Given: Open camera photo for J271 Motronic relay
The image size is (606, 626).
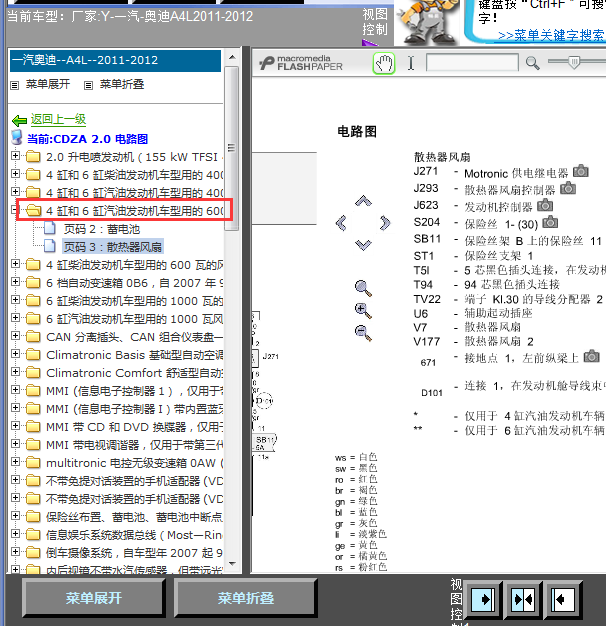Looking at the screenshot, I should tap(581, 171).
